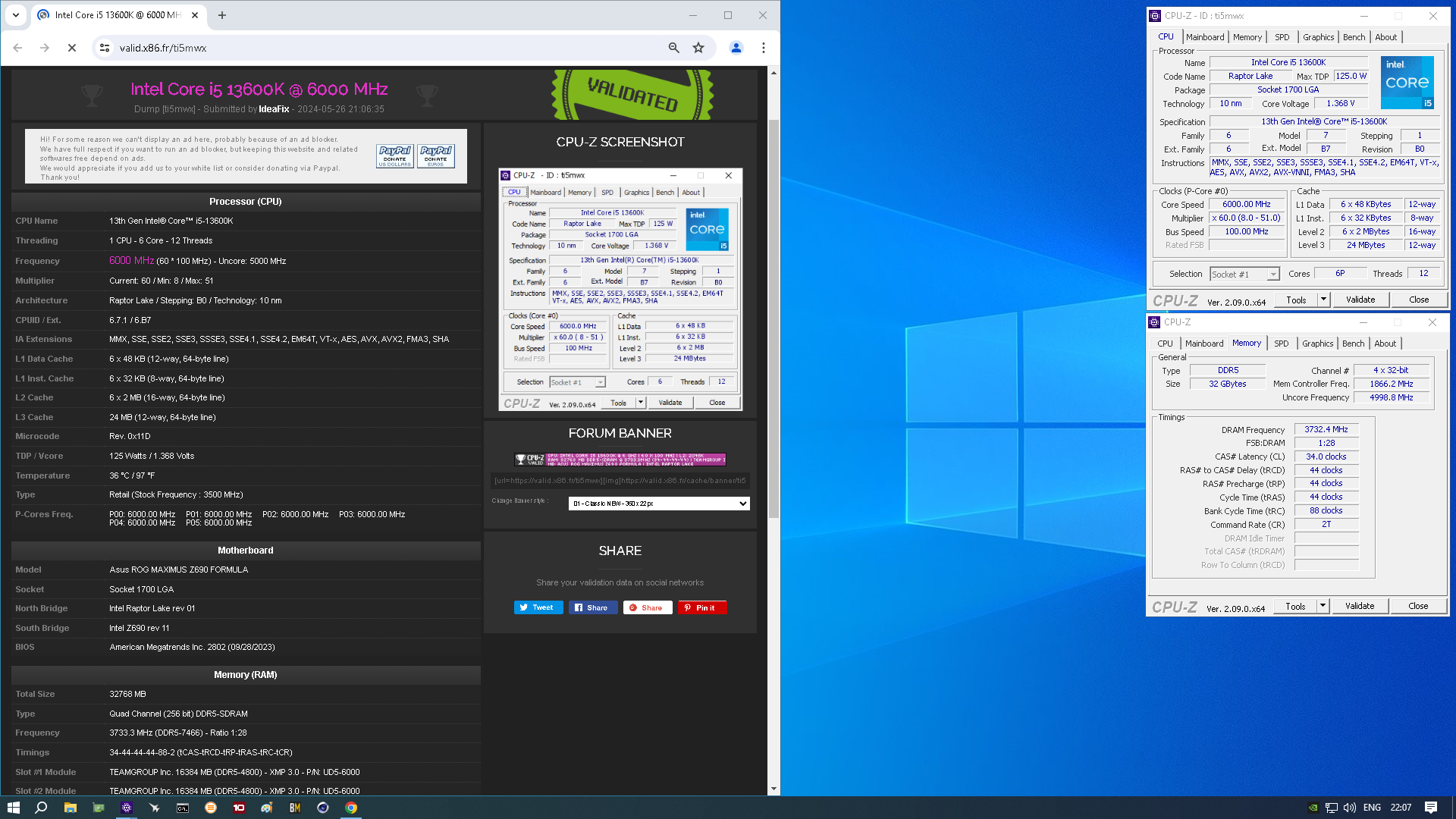
Task: Switch to CPU tab in lower CPU-Z window
Action: click(x=1165, y=344)
